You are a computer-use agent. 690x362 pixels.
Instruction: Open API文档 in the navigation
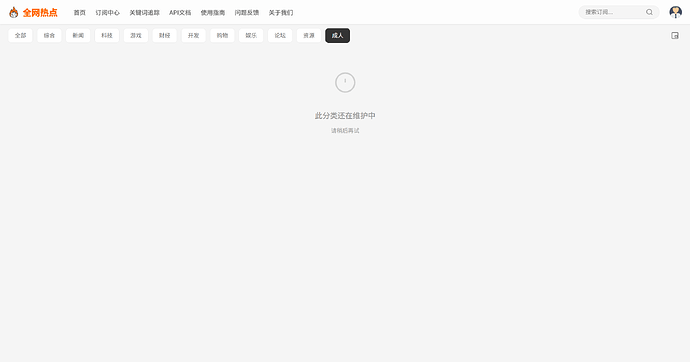tap(180, 13)
